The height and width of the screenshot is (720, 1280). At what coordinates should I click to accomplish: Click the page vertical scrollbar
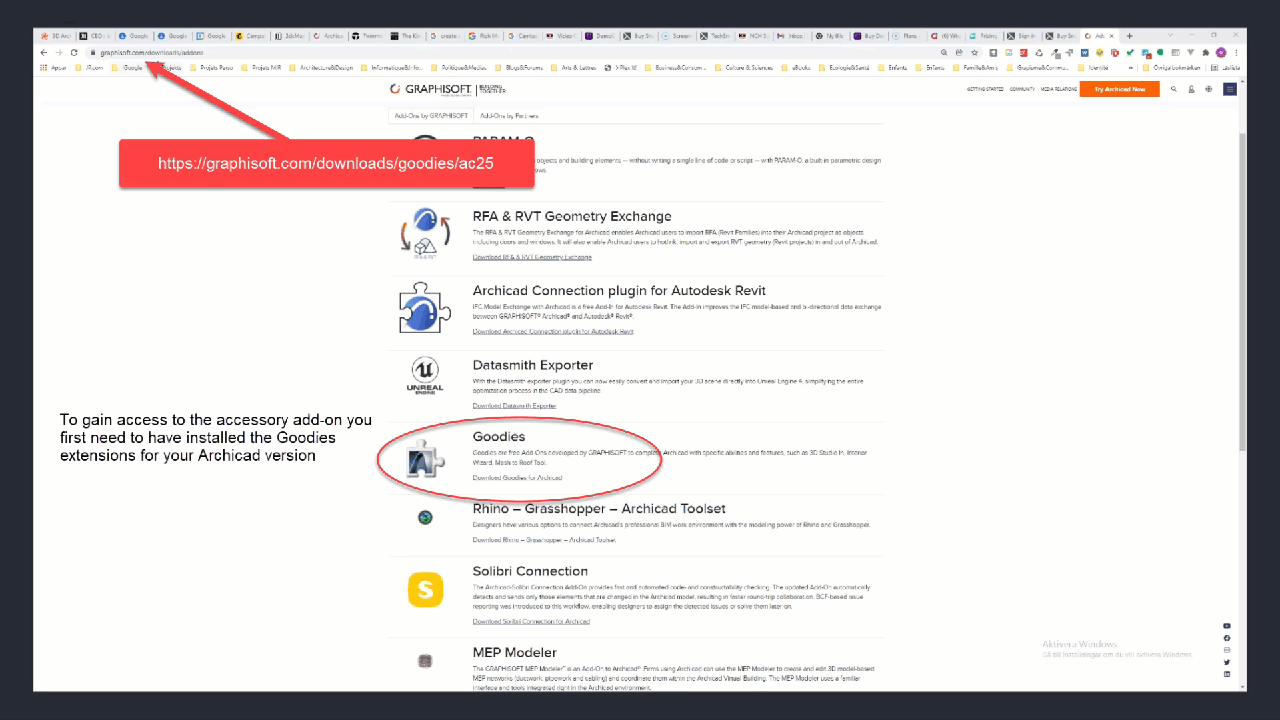coord(1243,290)
